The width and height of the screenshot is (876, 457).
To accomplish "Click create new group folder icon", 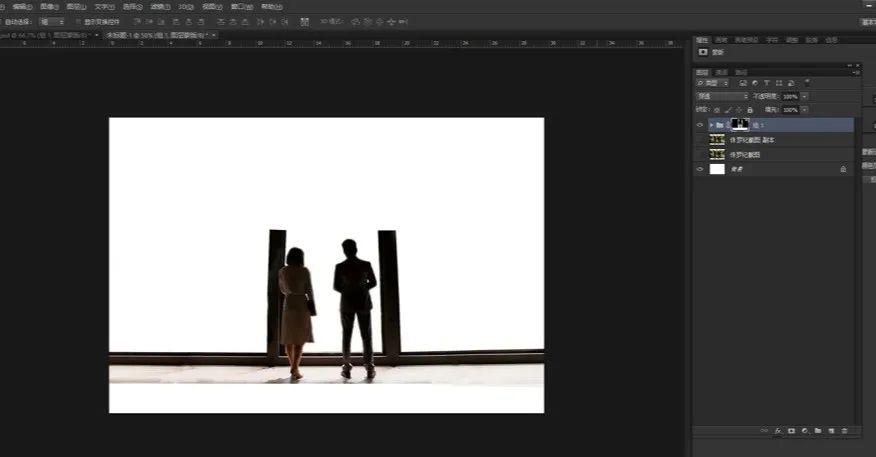I will pos(818,431).
